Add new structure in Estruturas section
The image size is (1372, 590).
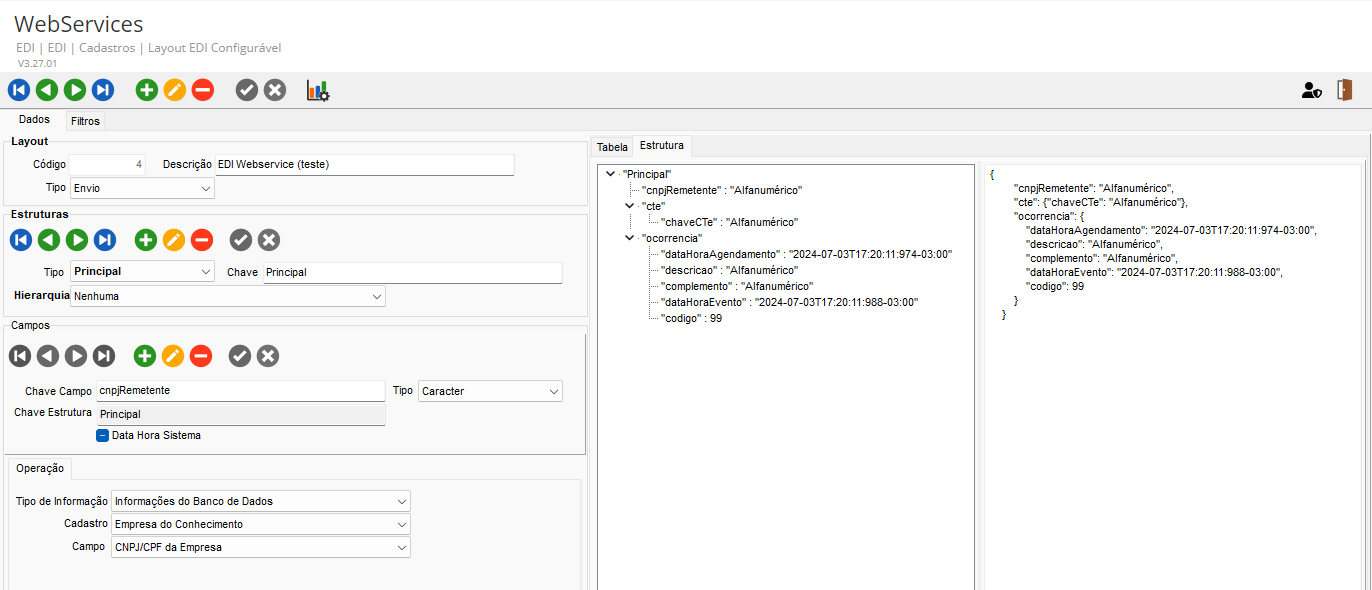[146, 240]
